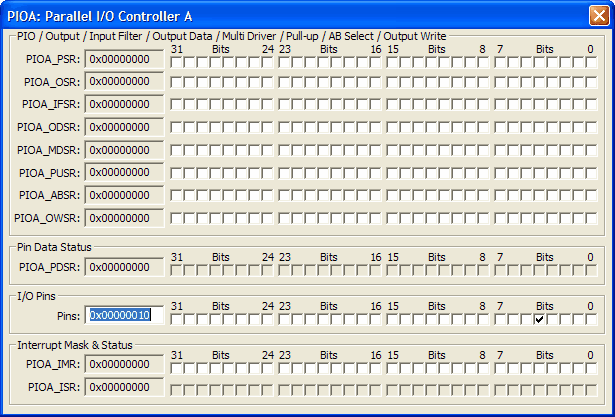
Task: Check bit 31 in the Pins row
Action: tap(176, 319)
